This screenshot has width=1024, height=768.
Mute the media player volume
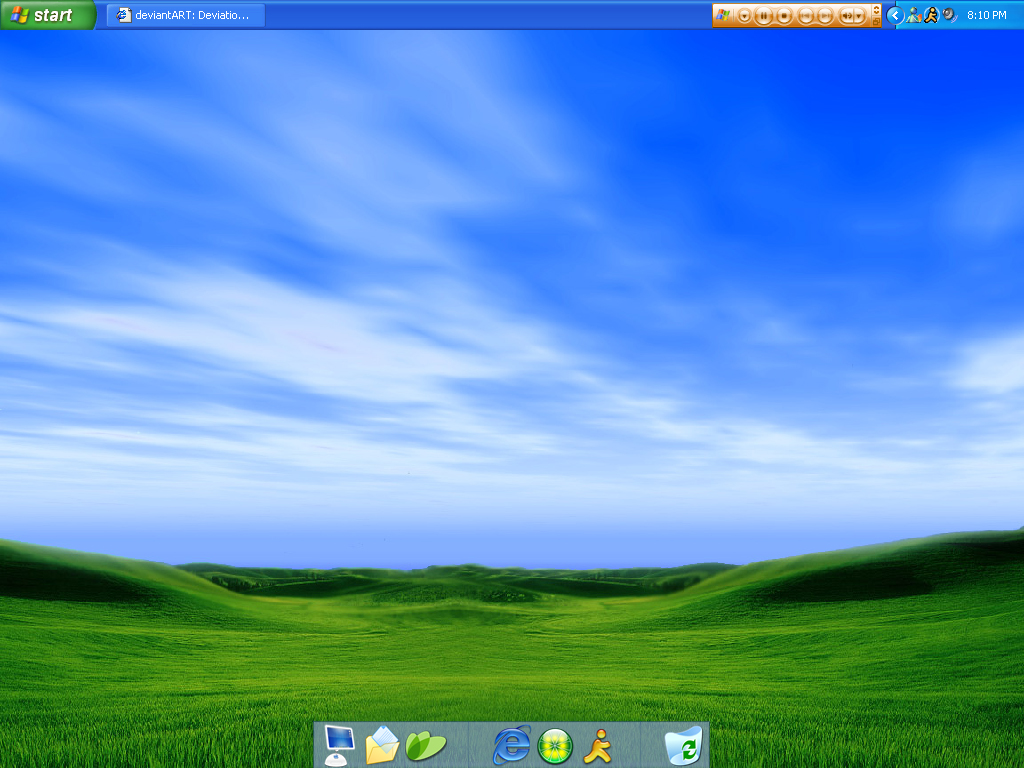click(x=847, y=16)
